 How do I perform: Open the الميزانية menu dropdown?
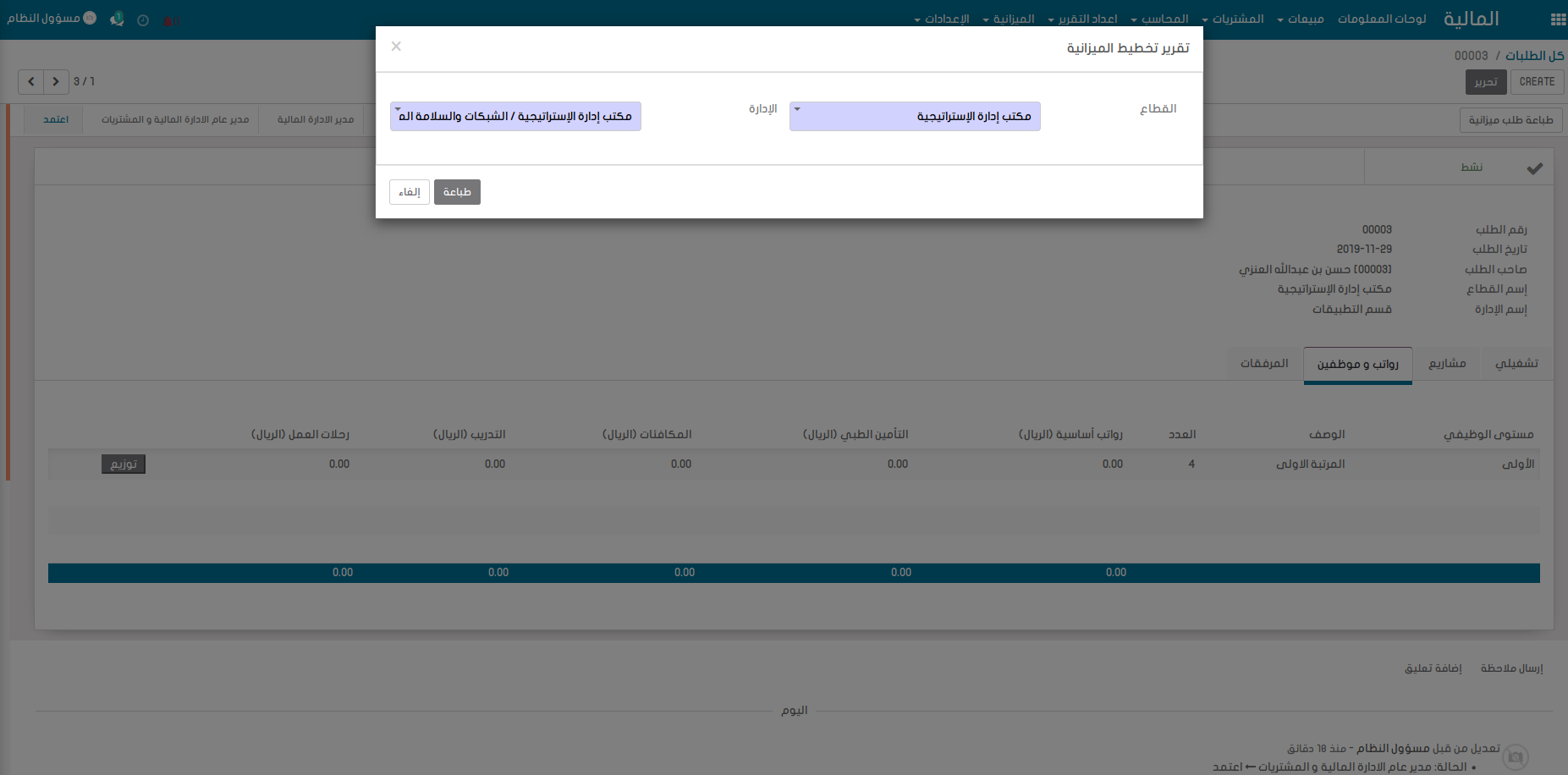coord(1009,19)
